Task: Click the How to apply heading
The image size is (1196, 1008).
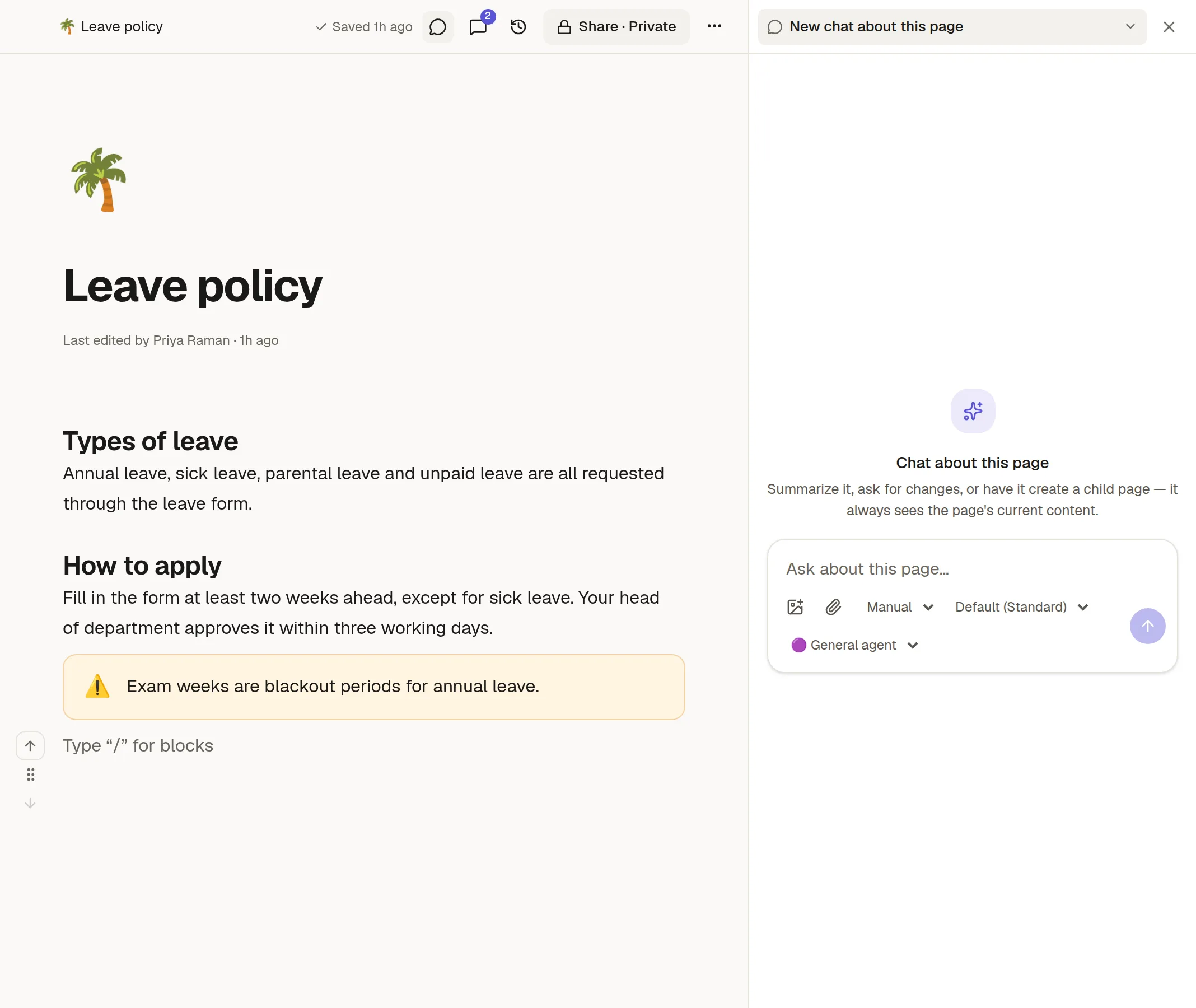Action: click(x=142, y=566)
